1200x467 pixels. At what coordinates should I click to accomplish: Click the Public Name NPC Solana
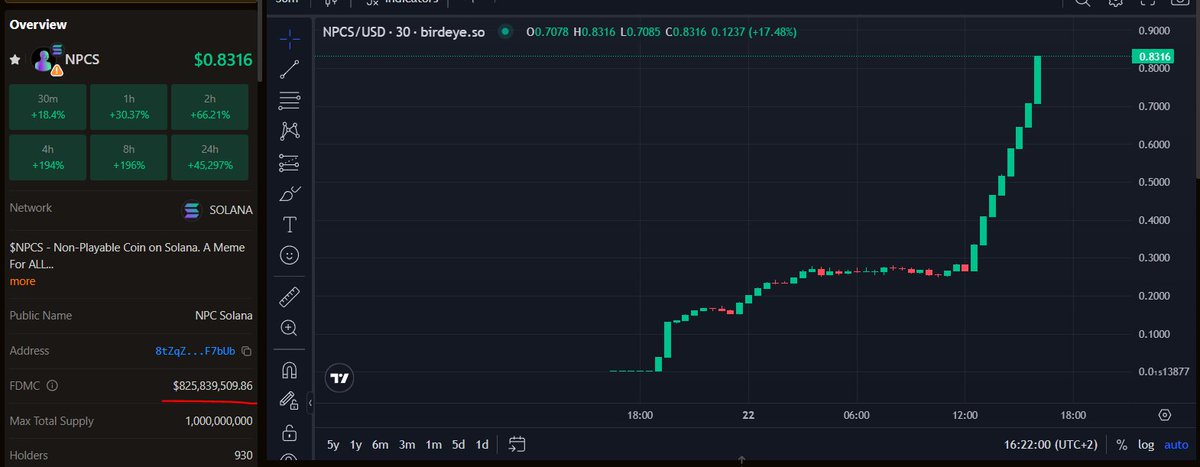224,315
